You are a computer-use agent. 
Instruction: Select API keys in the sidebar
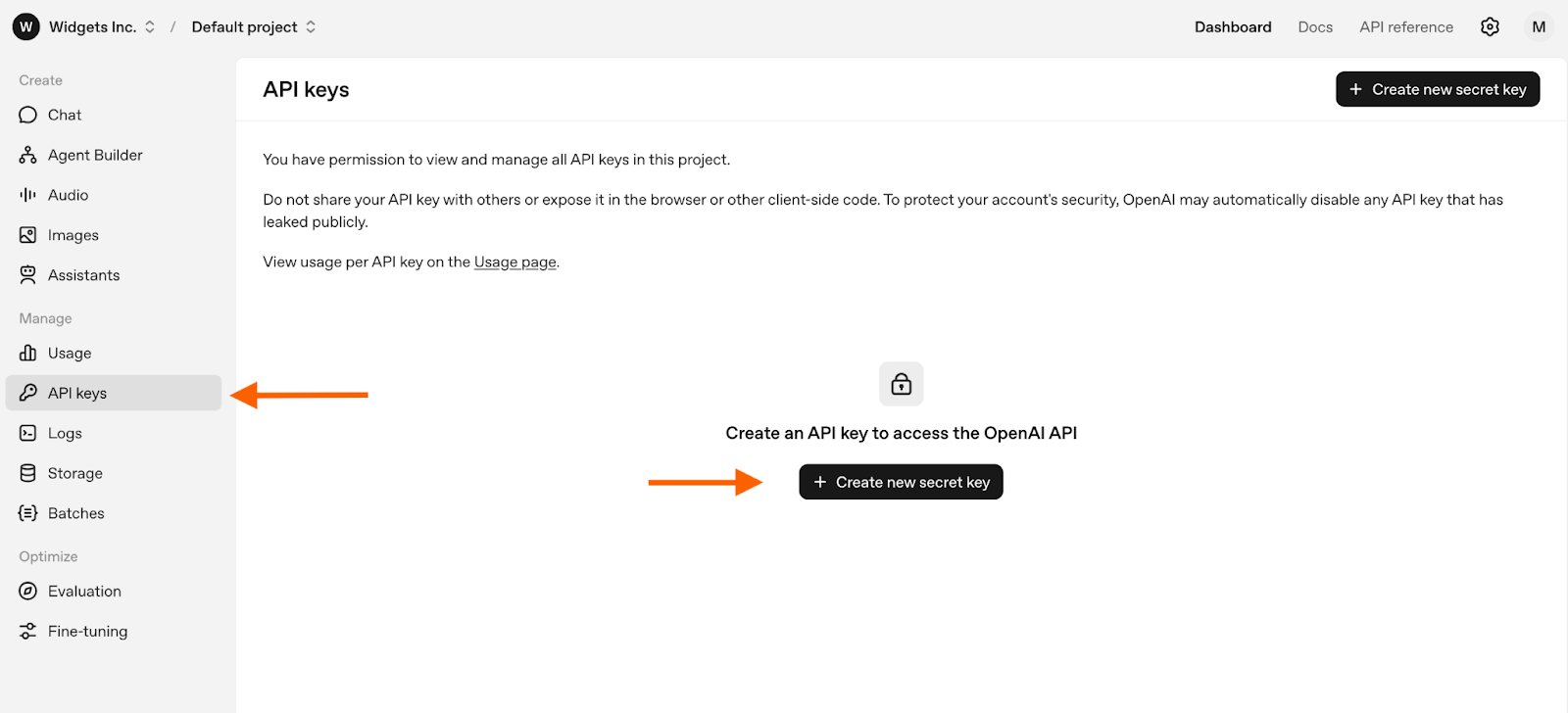[114, 393]
